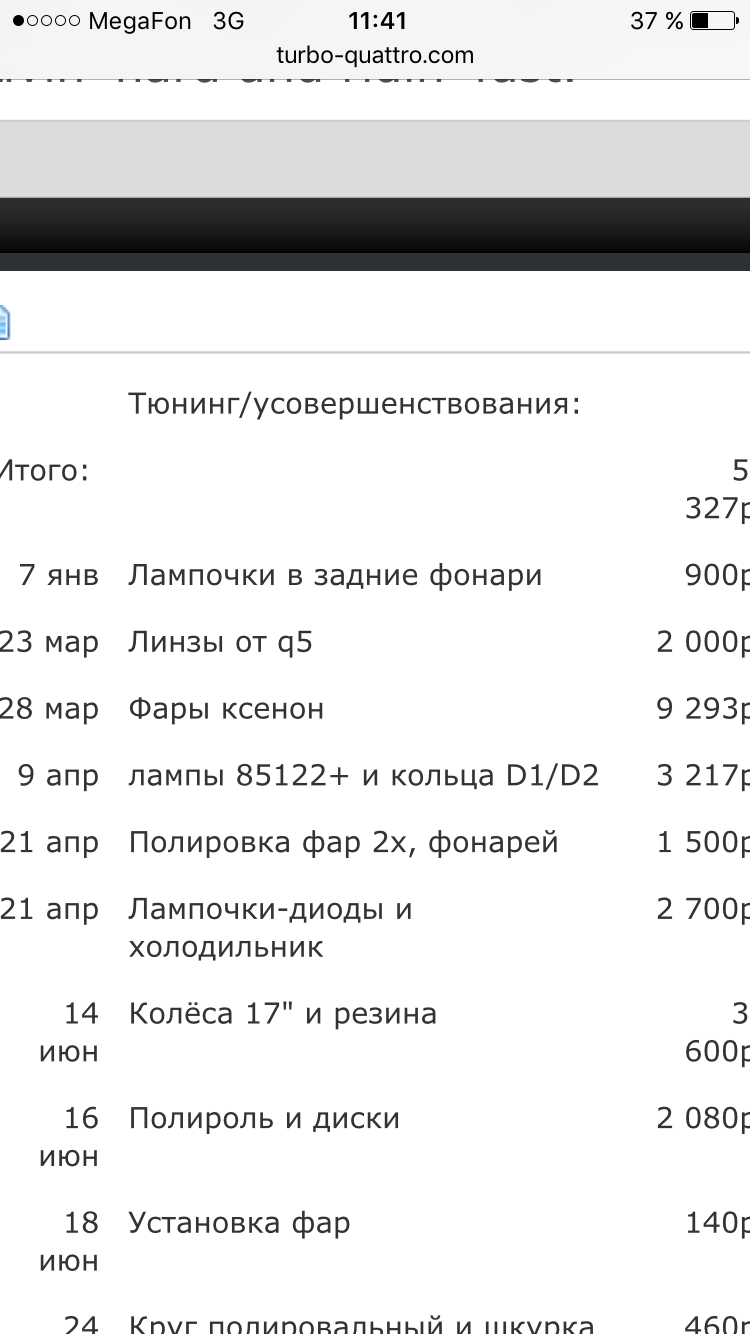Viewport: 750px width, 1334px height.
Task: Select лампы 85122+ и кольца D1/D2 row
Action: coord(363,776)
